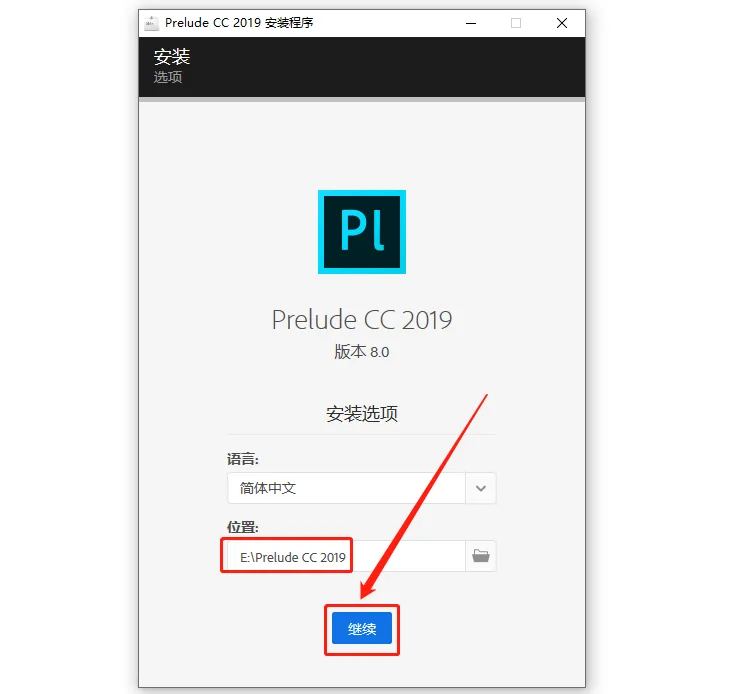Viewport: 746px width, 694px height.
Task: Open the 简体中文 language combo box
Action: coord(362,488)
